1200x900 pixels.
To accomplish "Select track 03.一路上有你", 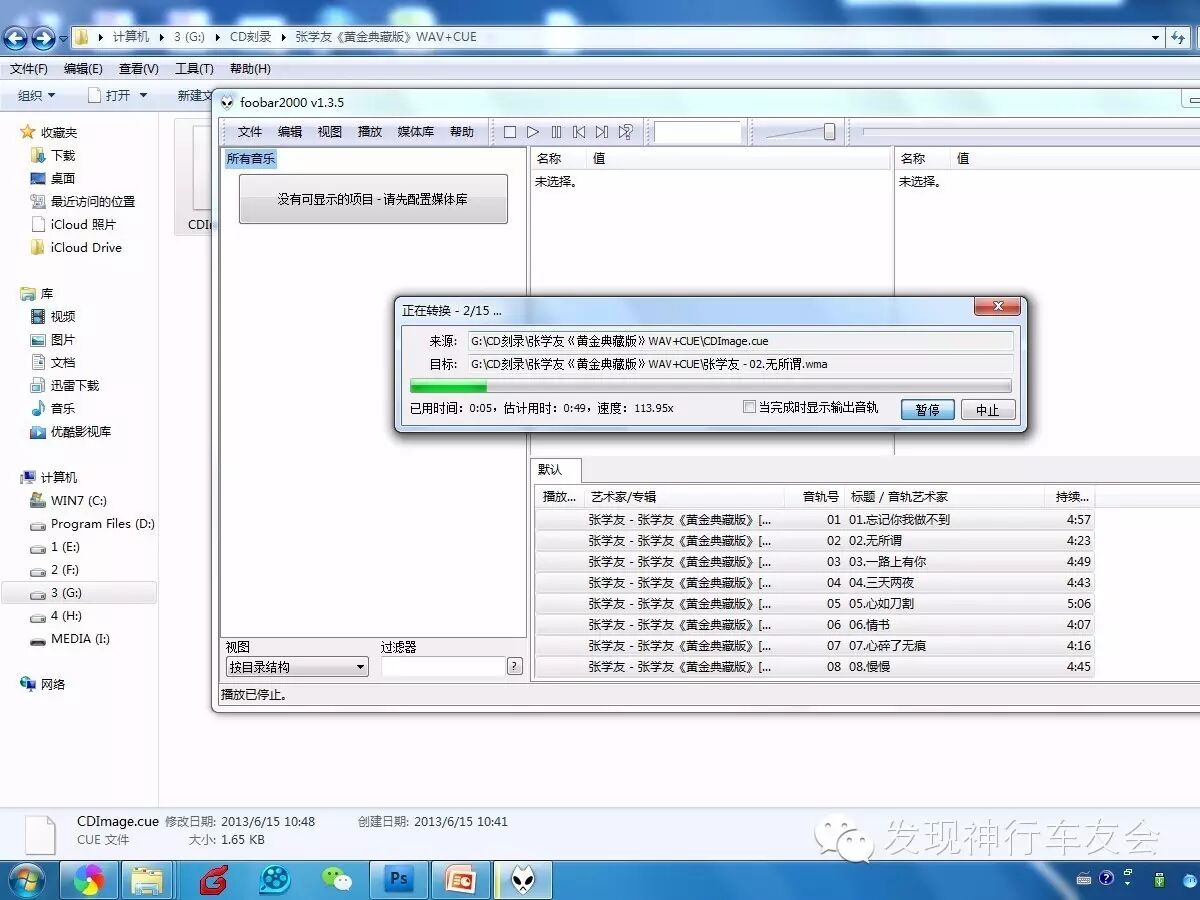I will pyautogui.click(x=814, y=562).
